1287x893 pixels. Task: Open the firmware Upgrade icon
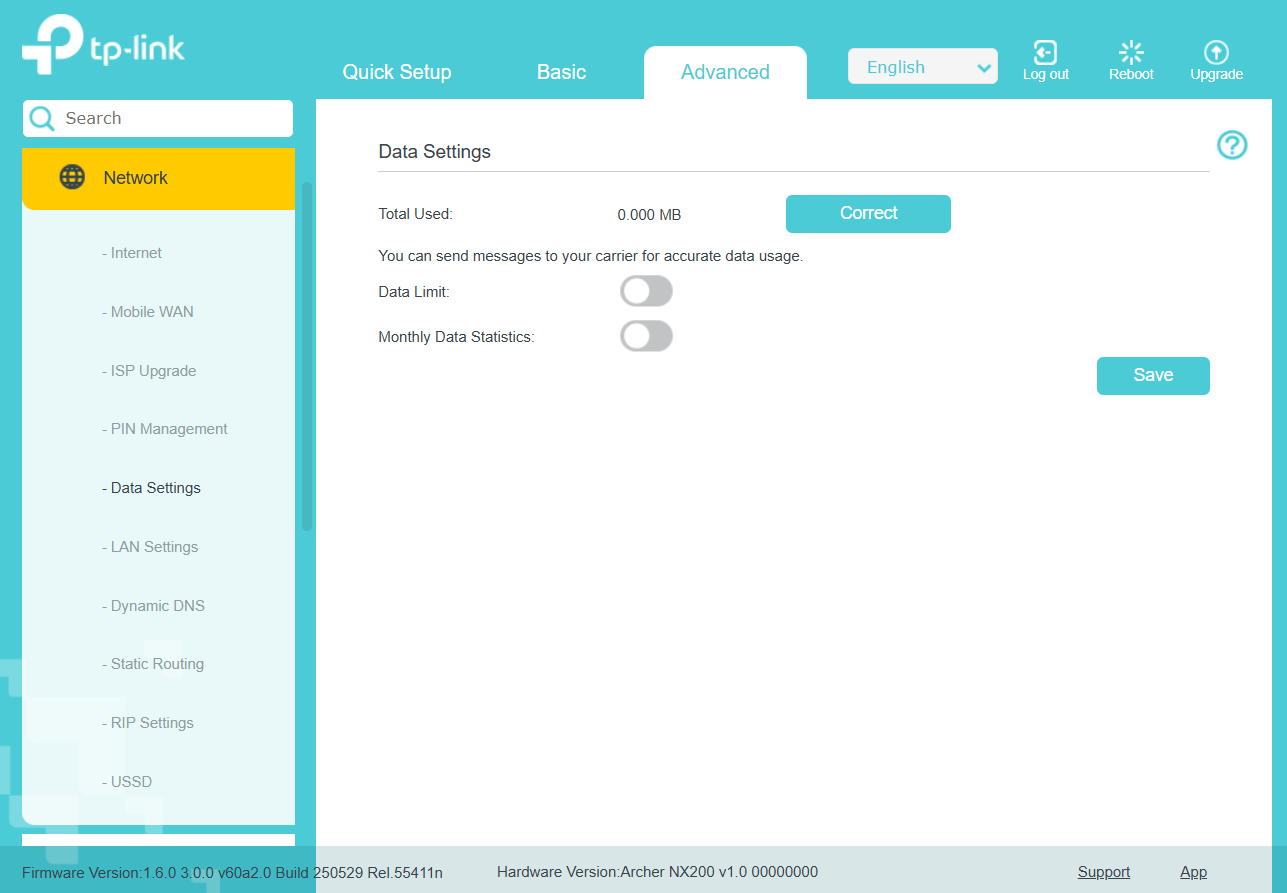point(1216,53)
